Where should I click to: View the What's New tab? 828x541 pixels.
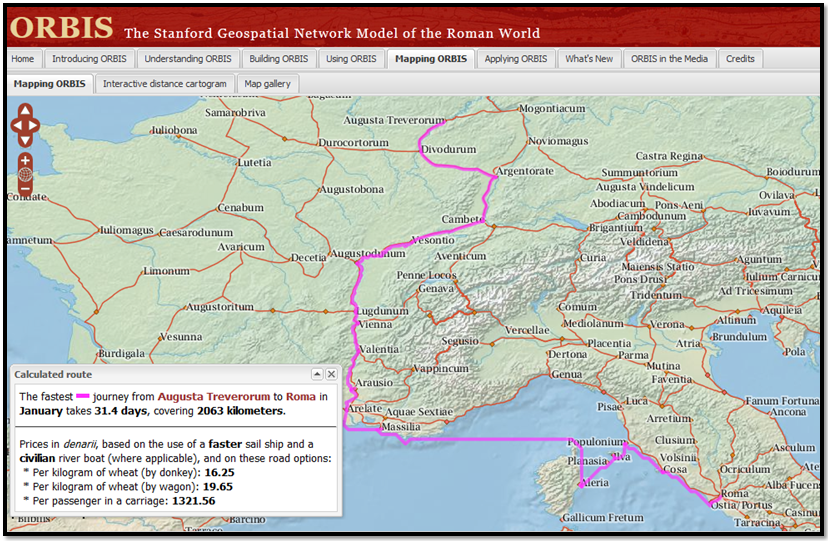click(x=589, y=59)
